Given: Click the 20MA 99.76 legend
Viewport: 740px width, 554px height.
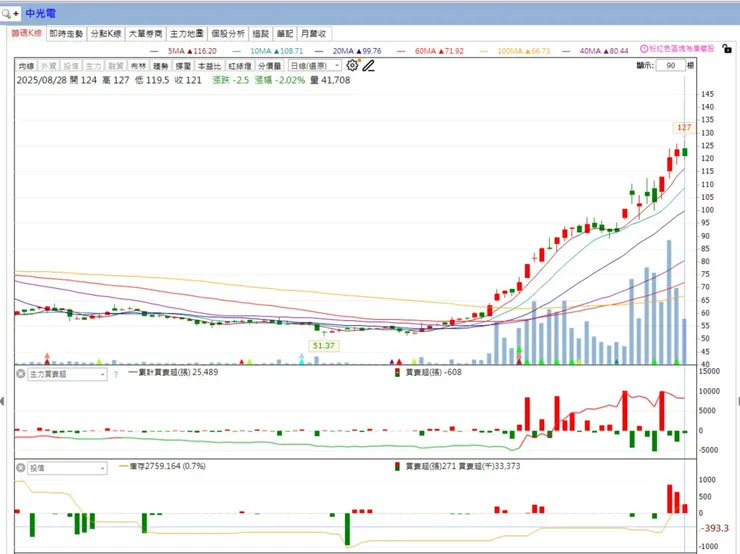Looking at the screenshot, I should coord(357,51).
